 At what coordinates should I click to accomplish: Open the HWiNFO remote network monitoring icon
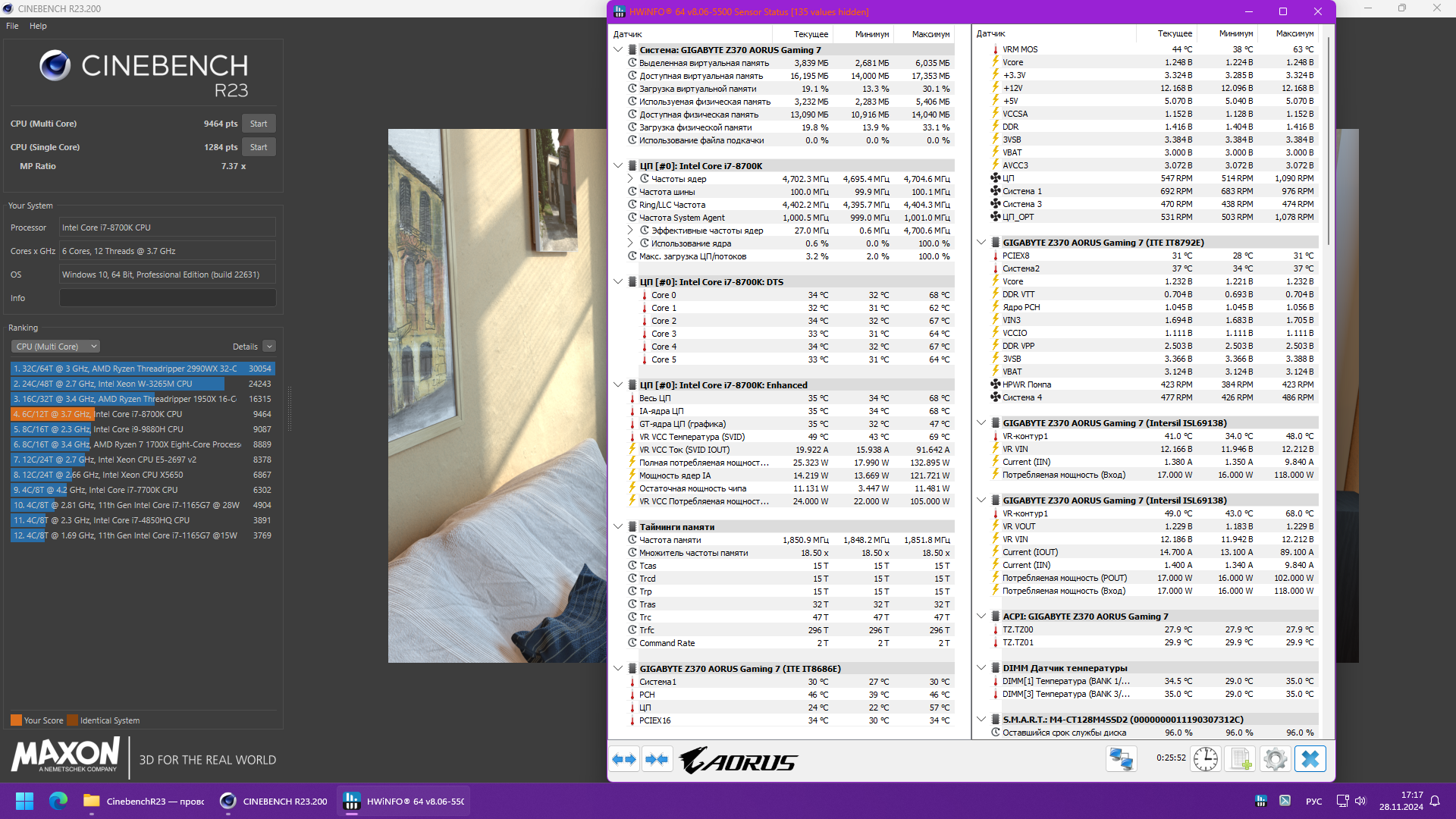coord(1121,759)
